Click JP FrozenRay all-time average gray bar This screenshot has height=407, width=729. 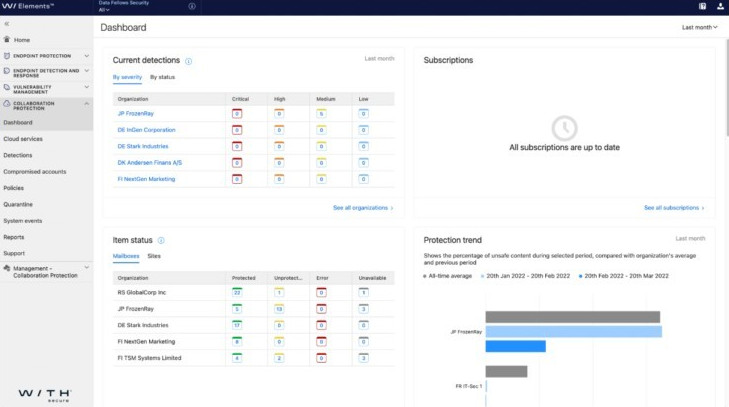coord(573,317)
